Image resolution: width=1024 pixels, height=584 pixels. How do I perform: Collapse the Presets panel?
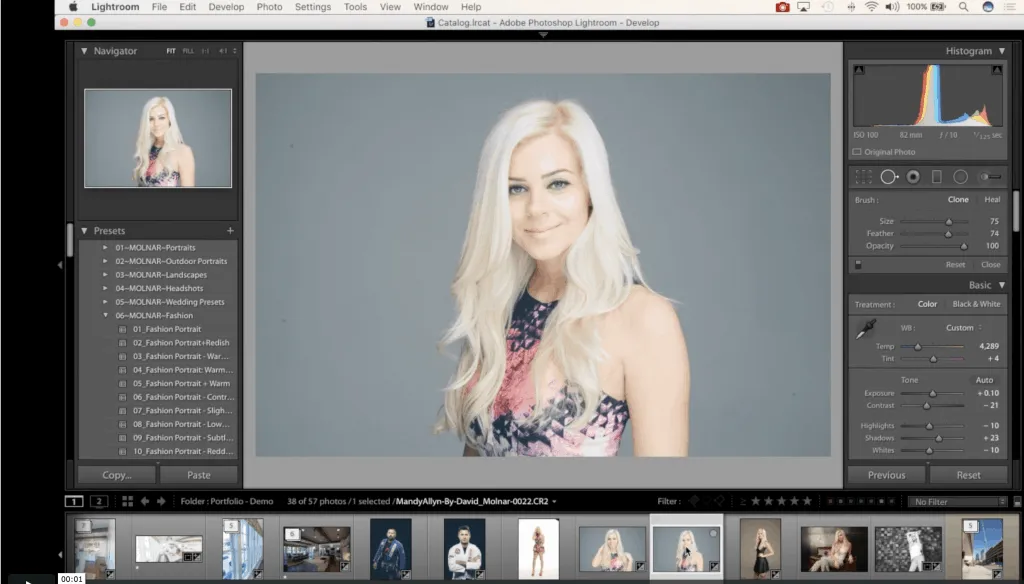pos(84,231)
